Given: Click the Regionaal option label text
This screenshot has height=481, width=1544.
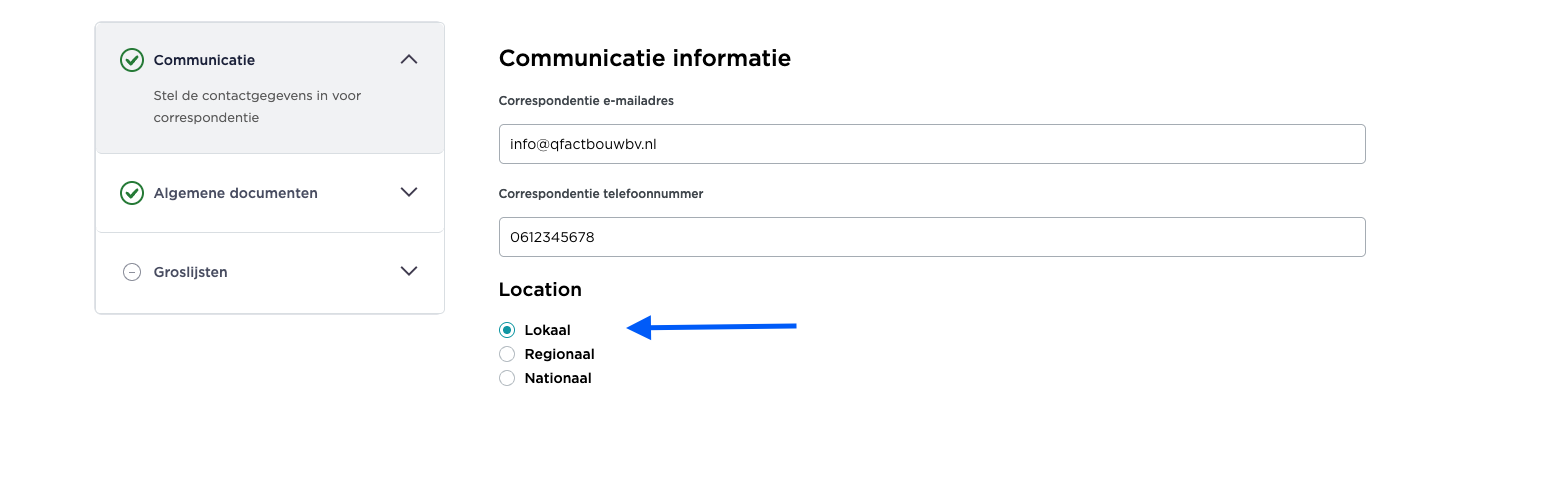Looking at the screenshot, I should [559, 354].
